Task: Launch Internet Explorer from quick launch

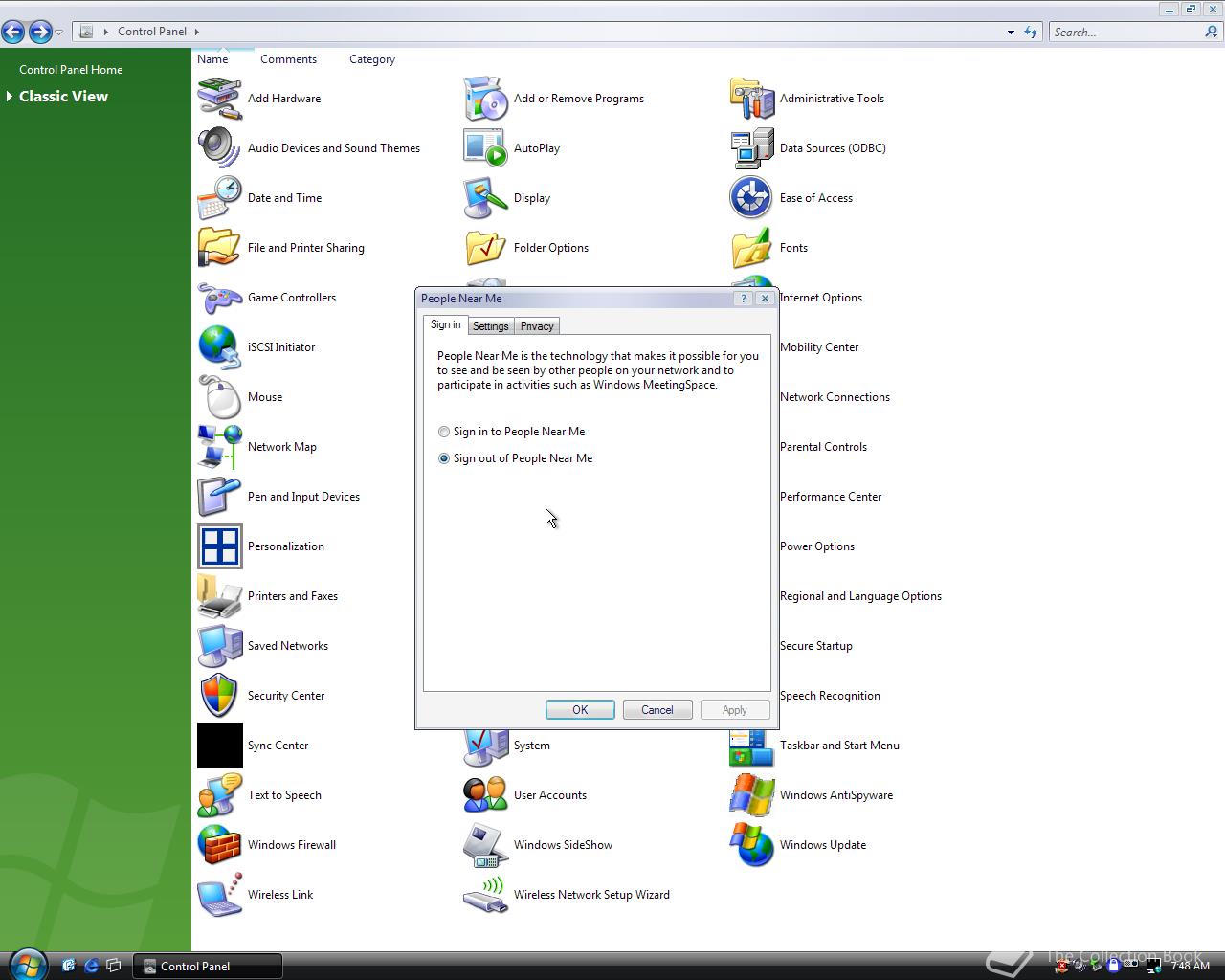Action: [92, 966]
